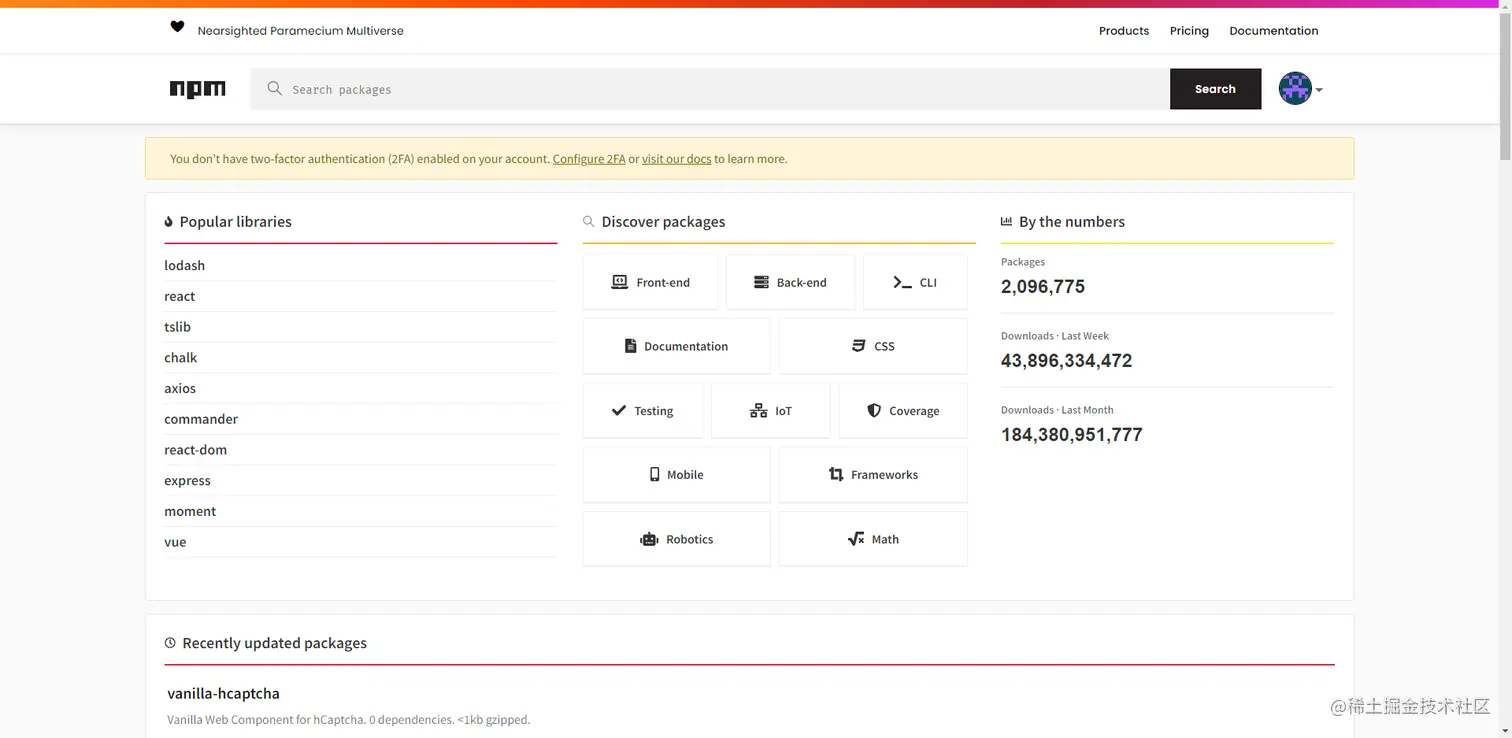Select the Back-end category tile
The image size is (1512, 738).
point(790,282)
